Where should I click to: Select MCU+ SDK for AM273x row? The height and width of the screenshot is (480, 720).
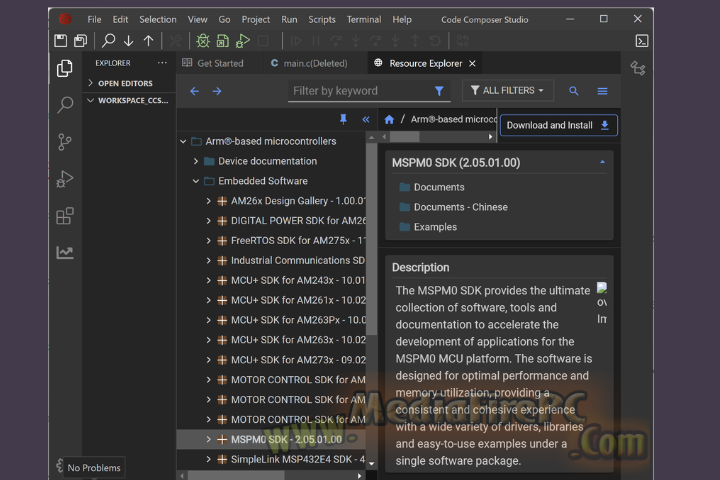point(271,360)
